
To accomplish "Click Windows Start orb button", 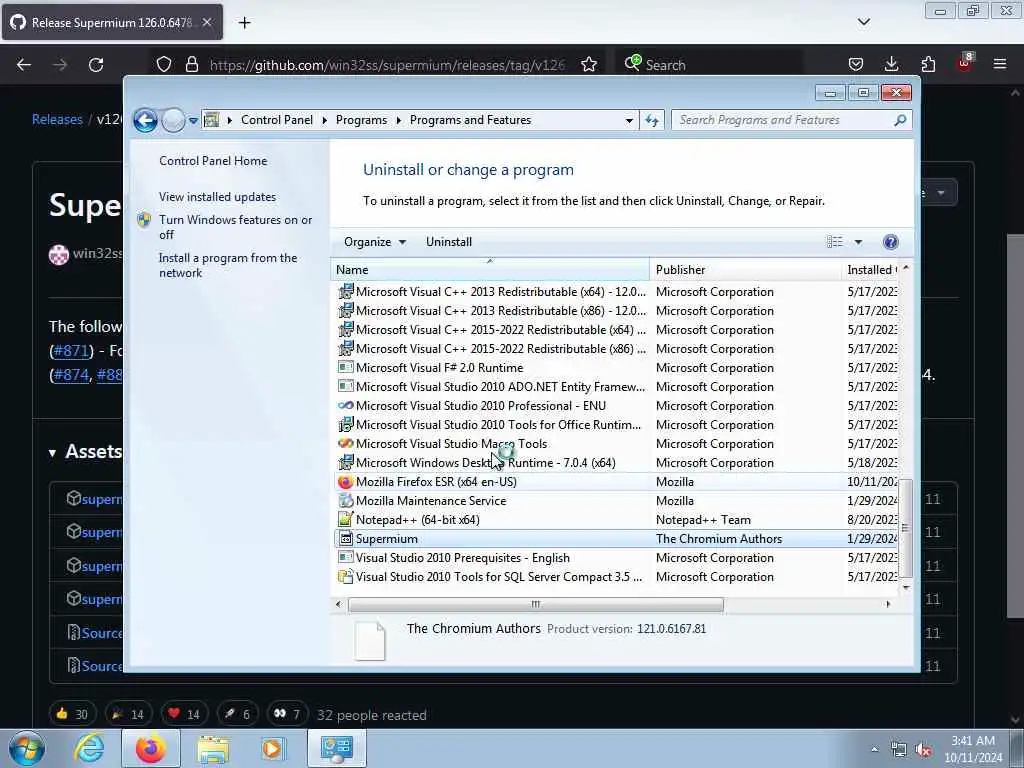I will click(27, 748).
